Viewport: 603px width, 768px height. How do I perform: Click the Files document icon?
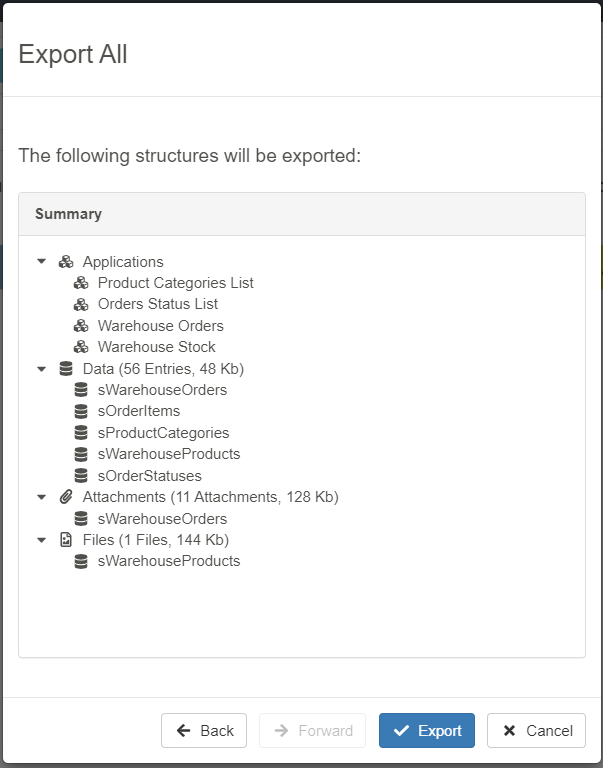point(66,540)
